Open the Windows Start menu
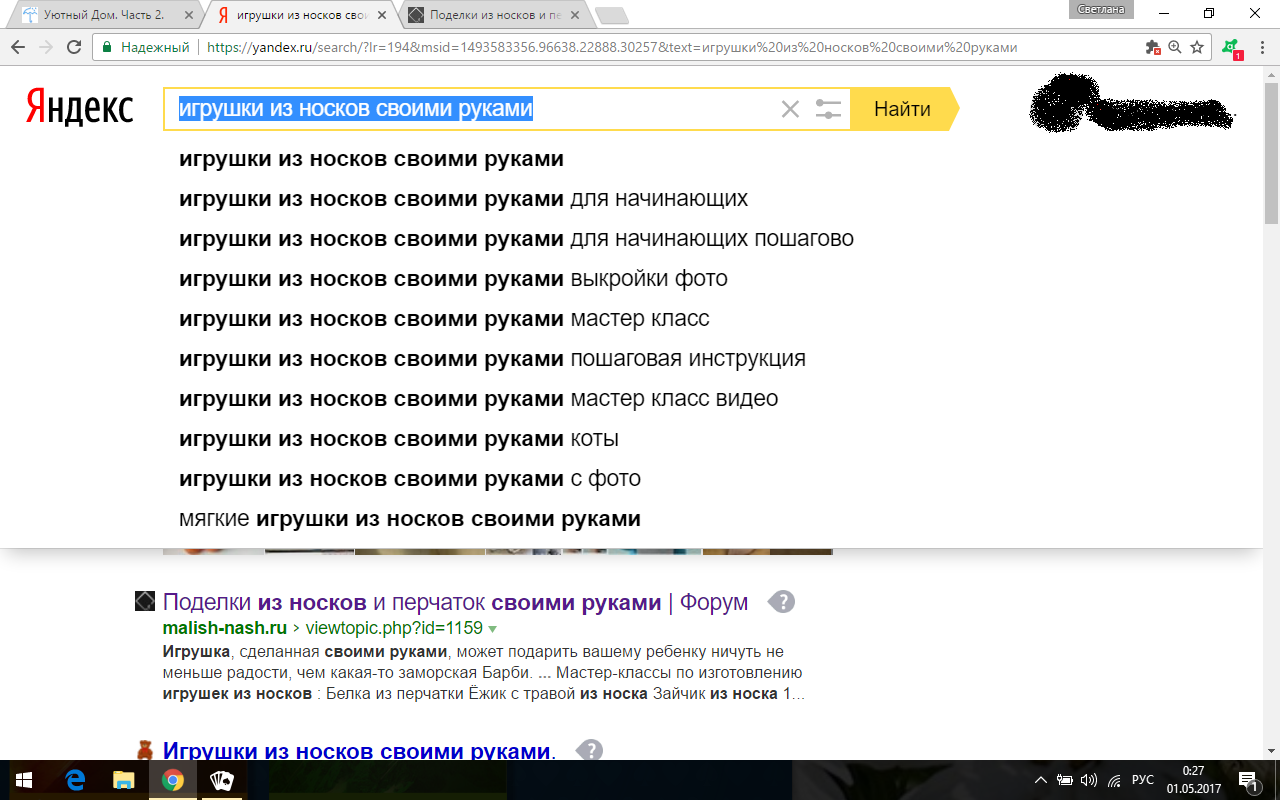Viewport: 1280px width, 800px height. (23, 780)
